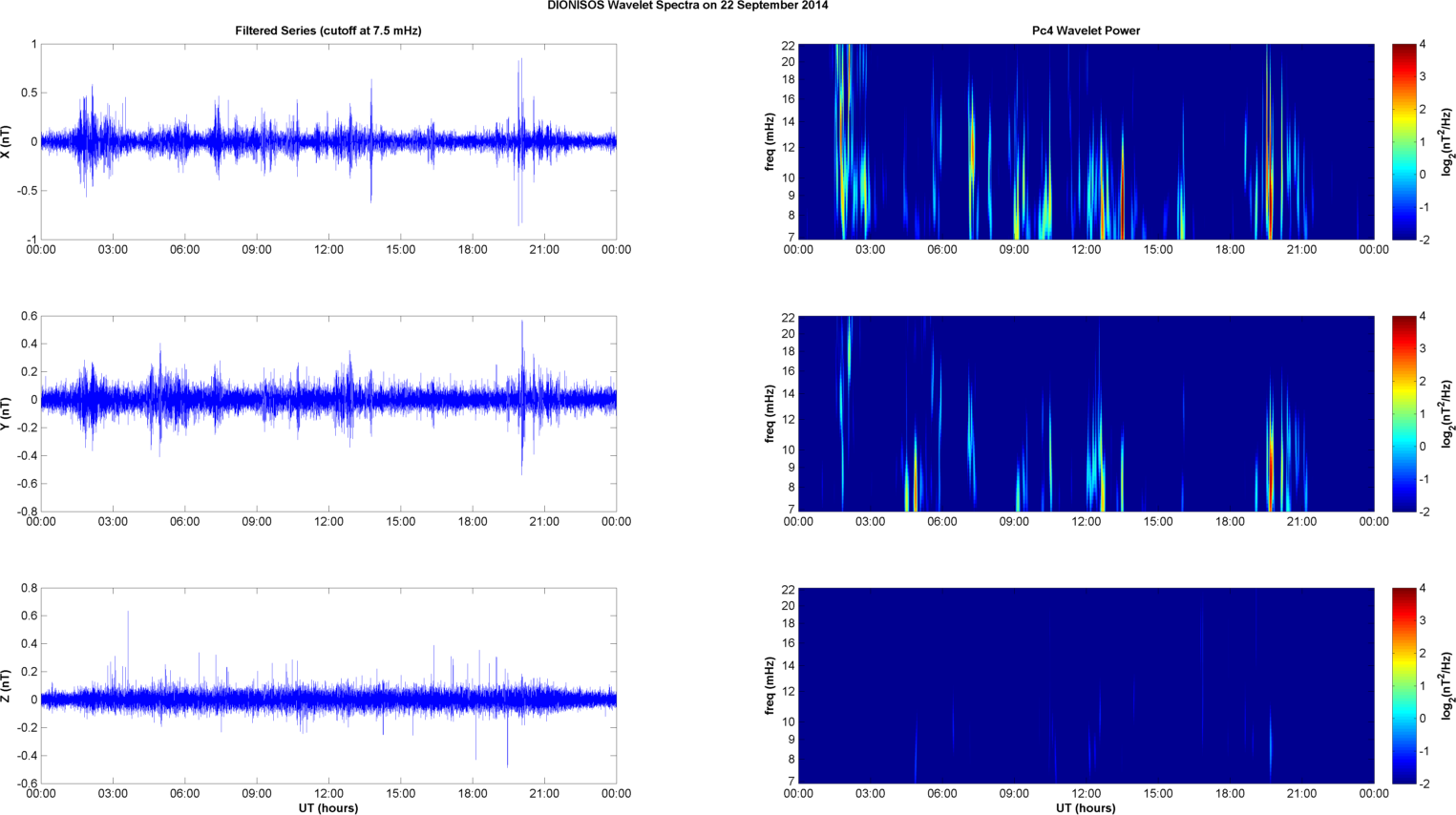Click the log2(nT²/Hz) label beside the middle color bar
The height and width of the screenshot is (815, 1456).
click(1447, 413)
